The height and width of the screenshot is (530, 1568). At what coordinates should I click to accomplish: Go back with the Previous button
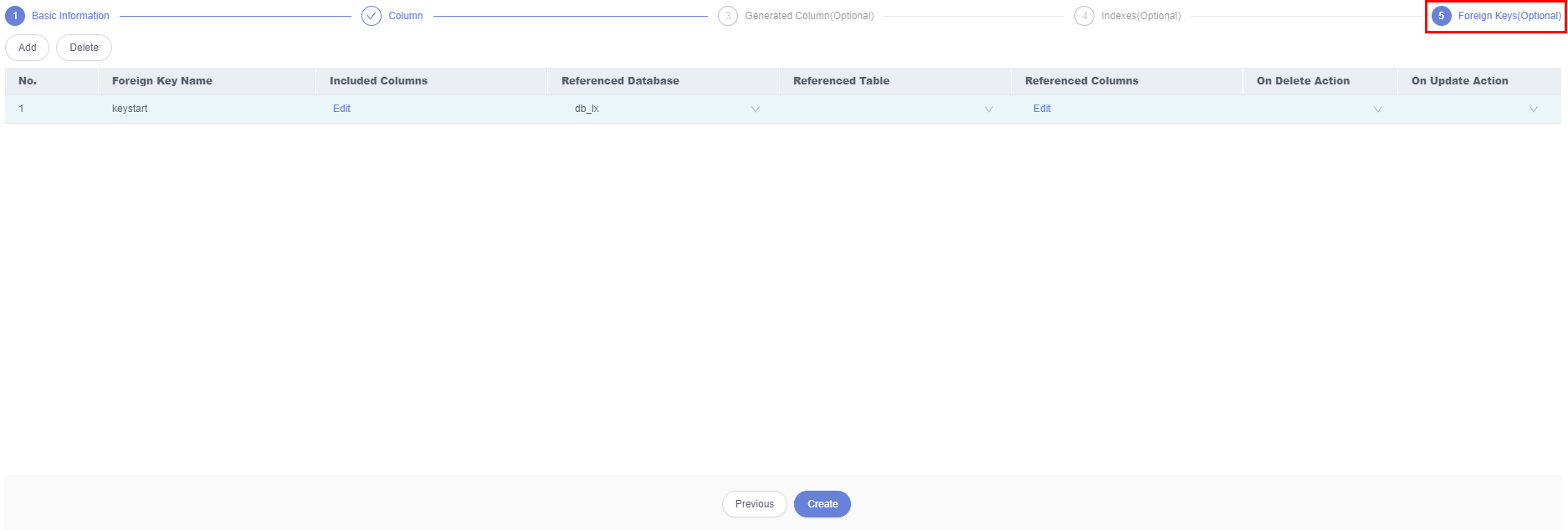(x=755, y=504)
